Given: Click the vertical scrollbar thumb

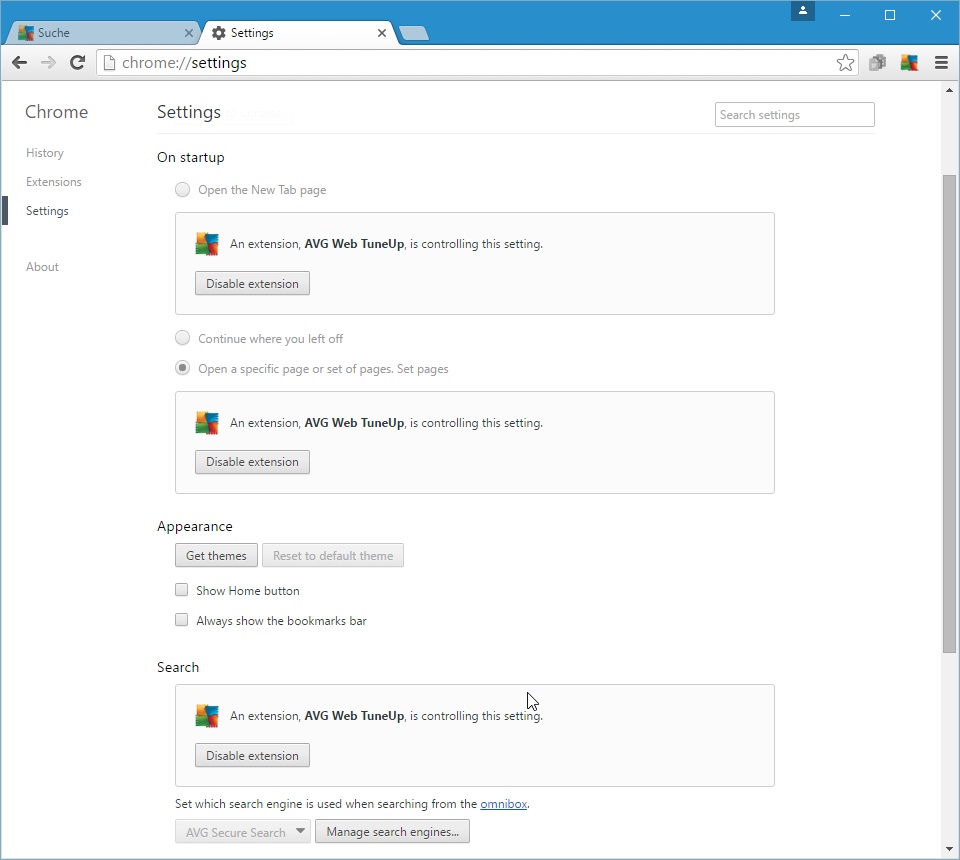Looking at the screenshot, I should tap(949, 414).
